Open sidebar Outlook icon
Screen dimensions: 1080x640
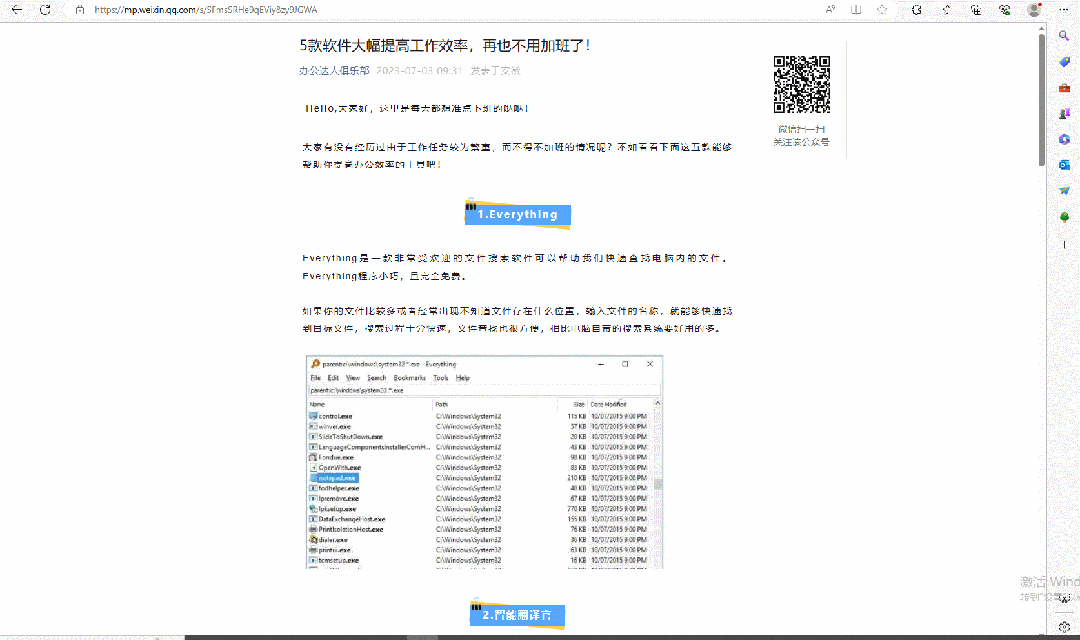[x=1064, y=165]
